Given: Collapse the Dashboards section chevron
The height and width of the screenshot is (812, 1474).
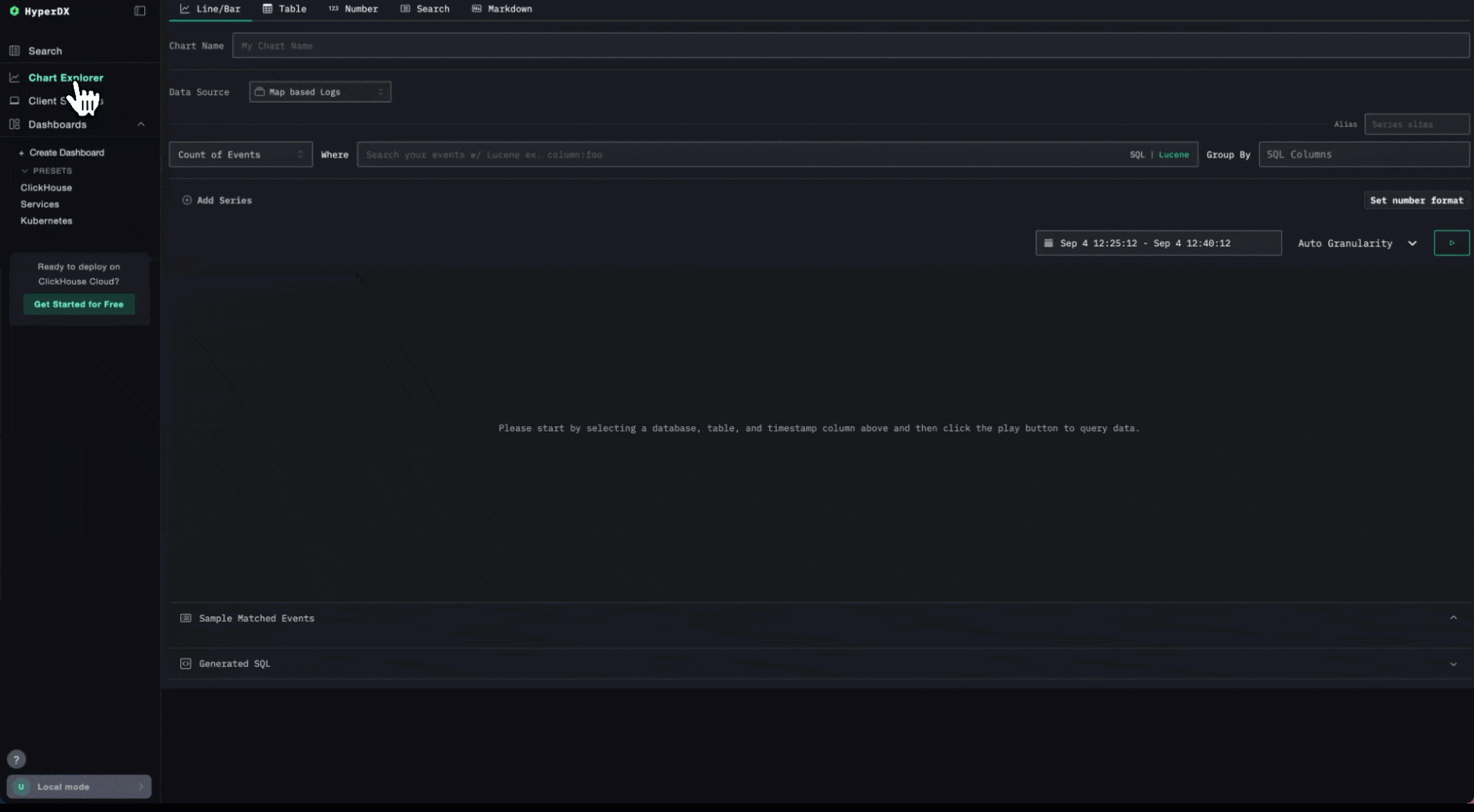Looking at the screenshot, I should tap(140, 124).
